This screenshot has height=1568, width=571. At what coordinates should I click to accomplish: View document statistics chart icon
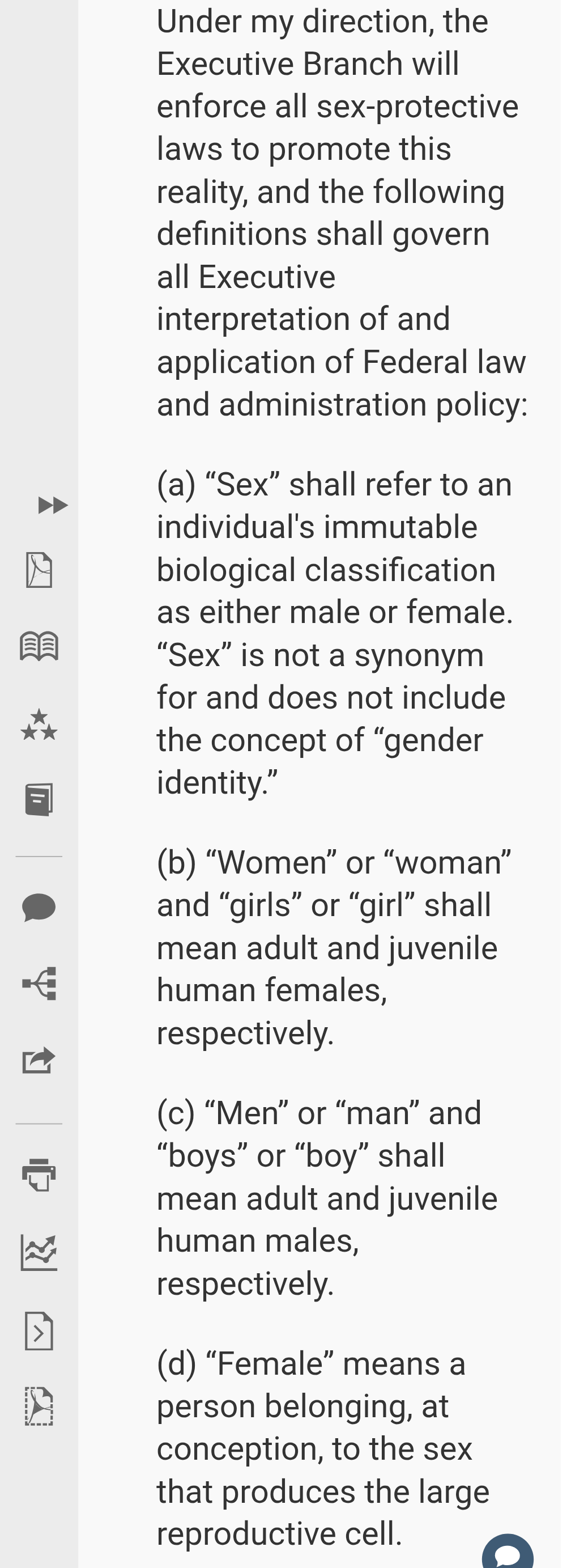(39, 1253)
